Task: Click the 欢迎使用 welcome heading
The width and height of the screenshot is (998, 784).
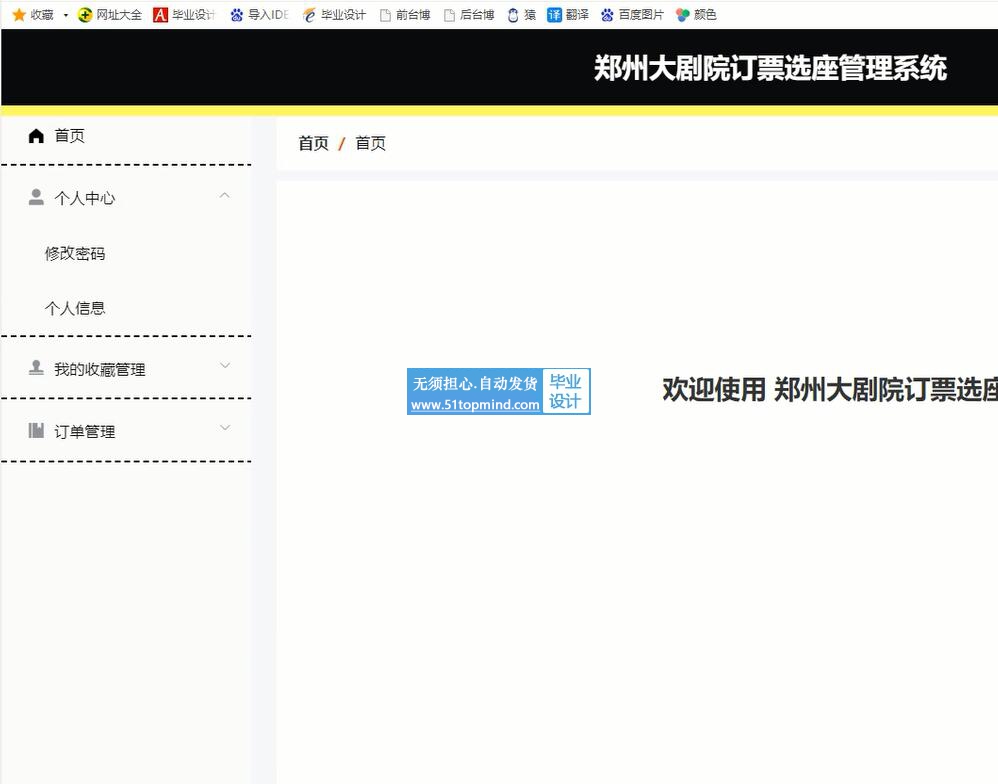Action: pyautogui.click(x=830, y=389)
